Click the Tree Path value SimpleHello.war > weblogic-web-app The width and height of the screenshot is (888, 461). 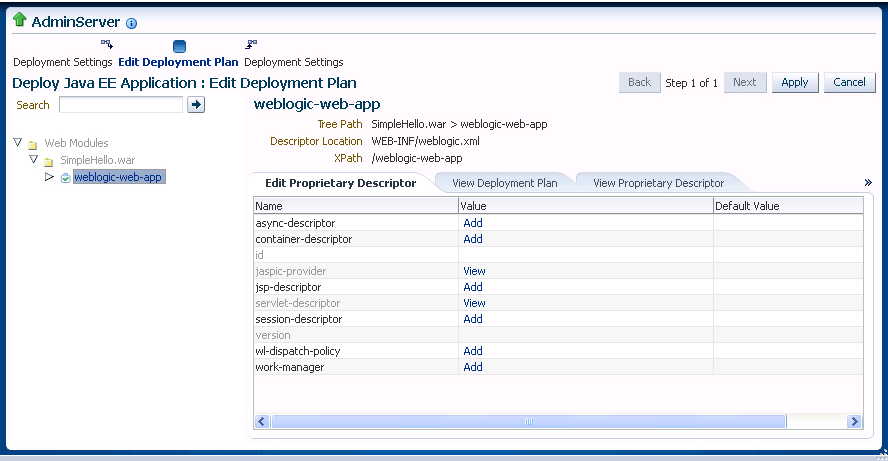tap(459, 124)
